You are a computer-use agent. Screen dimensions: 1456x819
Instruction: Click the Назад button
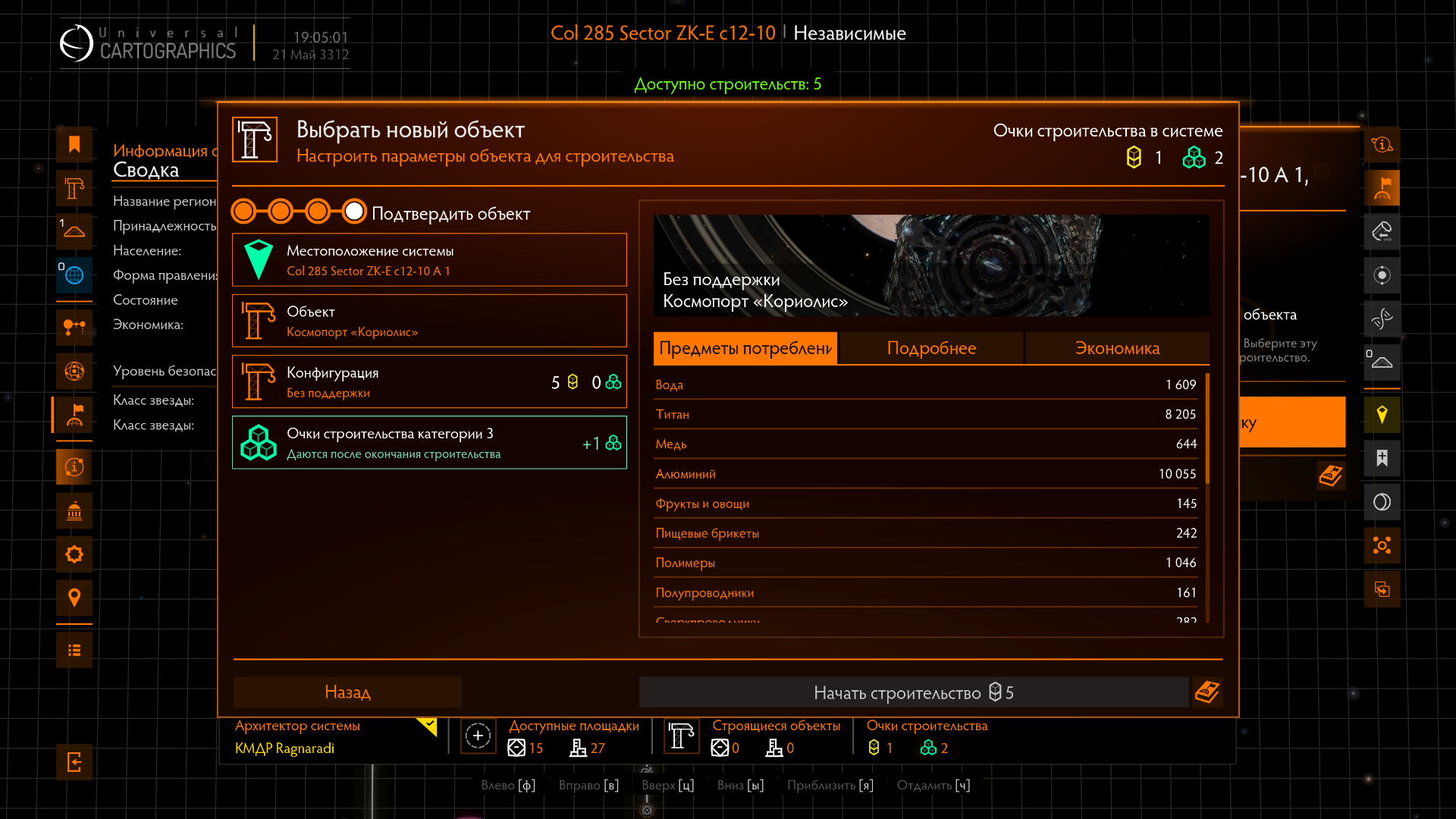[347, 692]
